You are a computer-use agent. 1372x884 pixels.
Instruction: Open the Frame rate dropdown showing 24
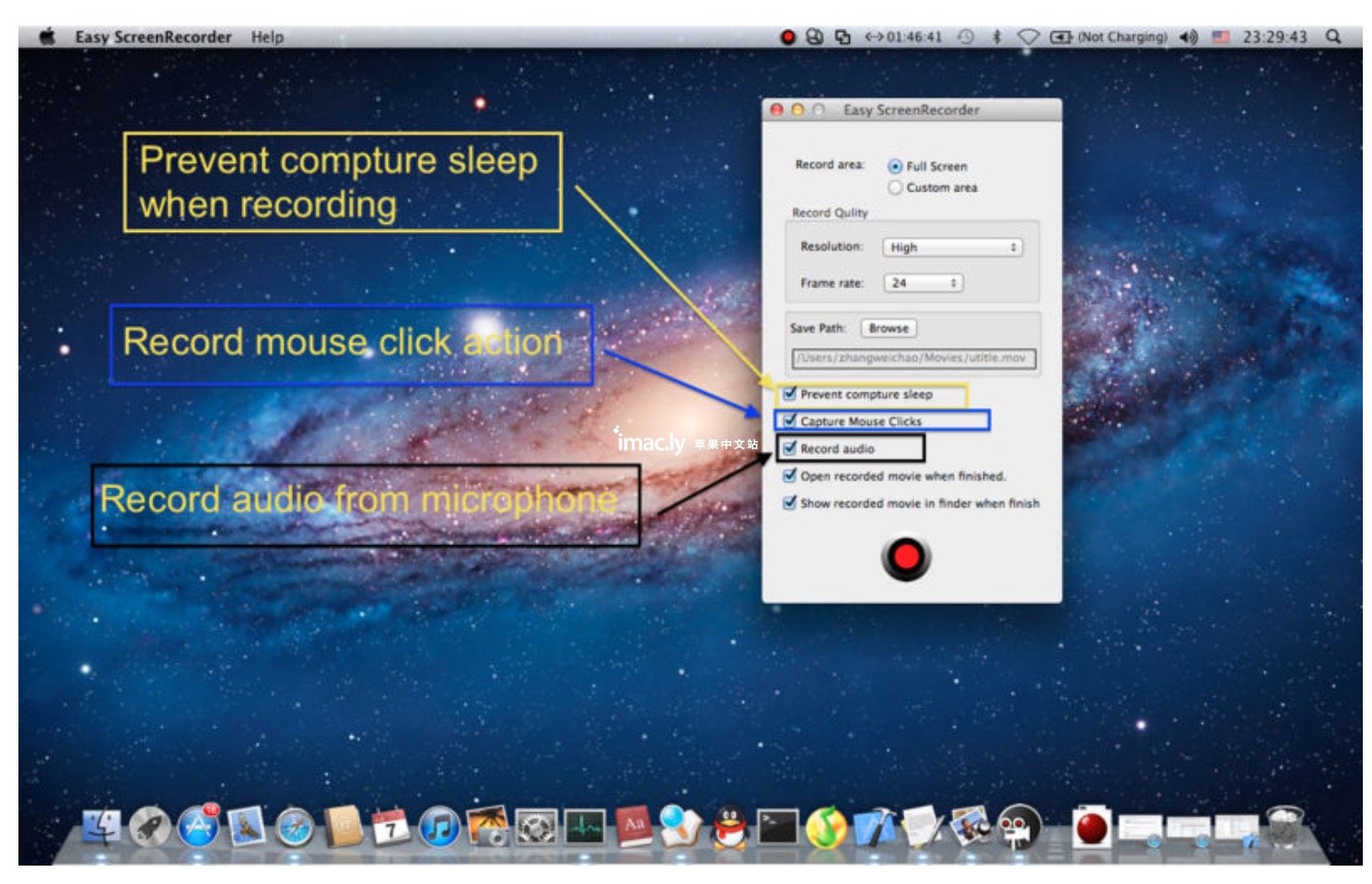click(923, 283)
